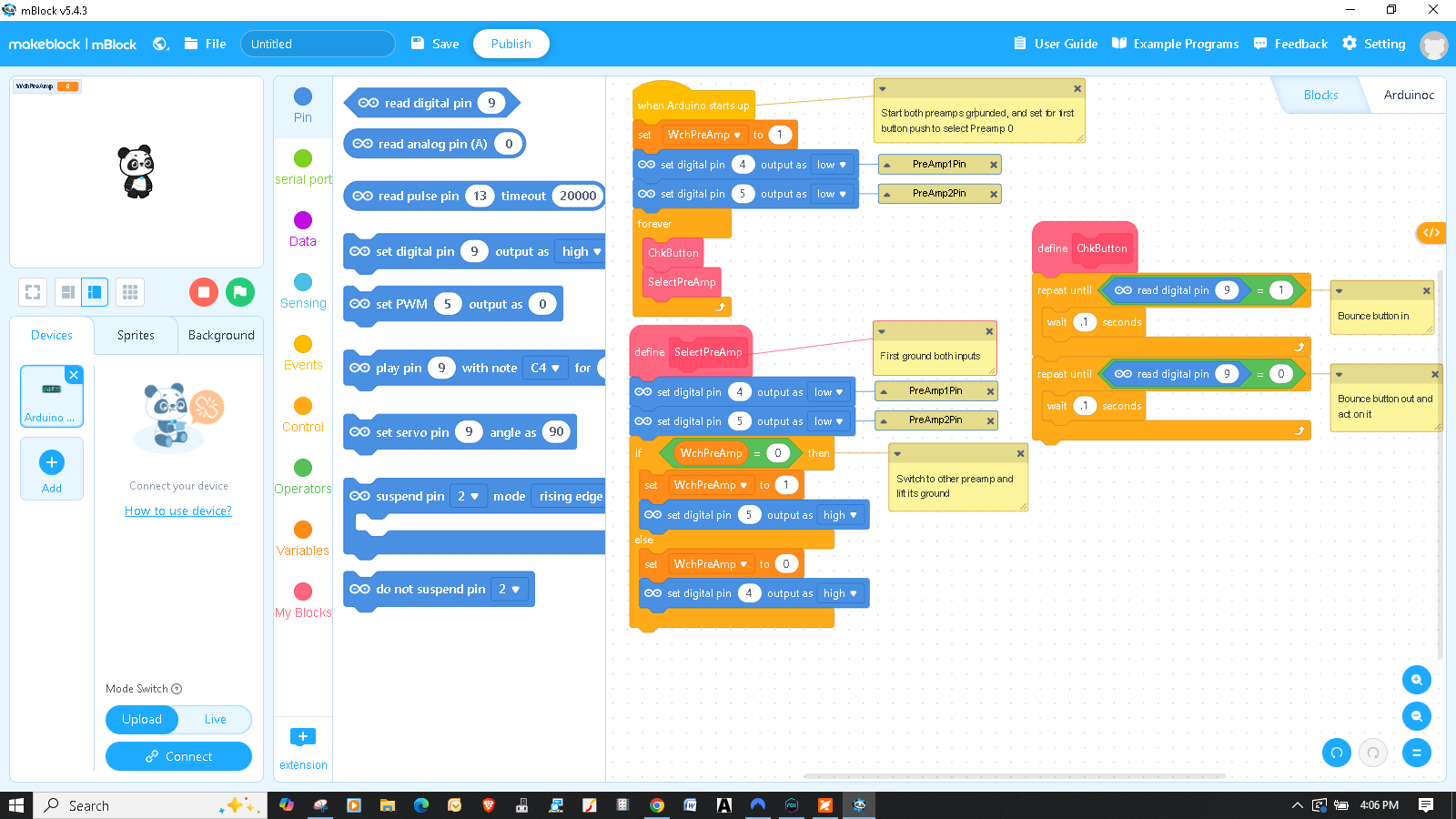Open the File menu
1456x819 pixels.
(206, 44)
